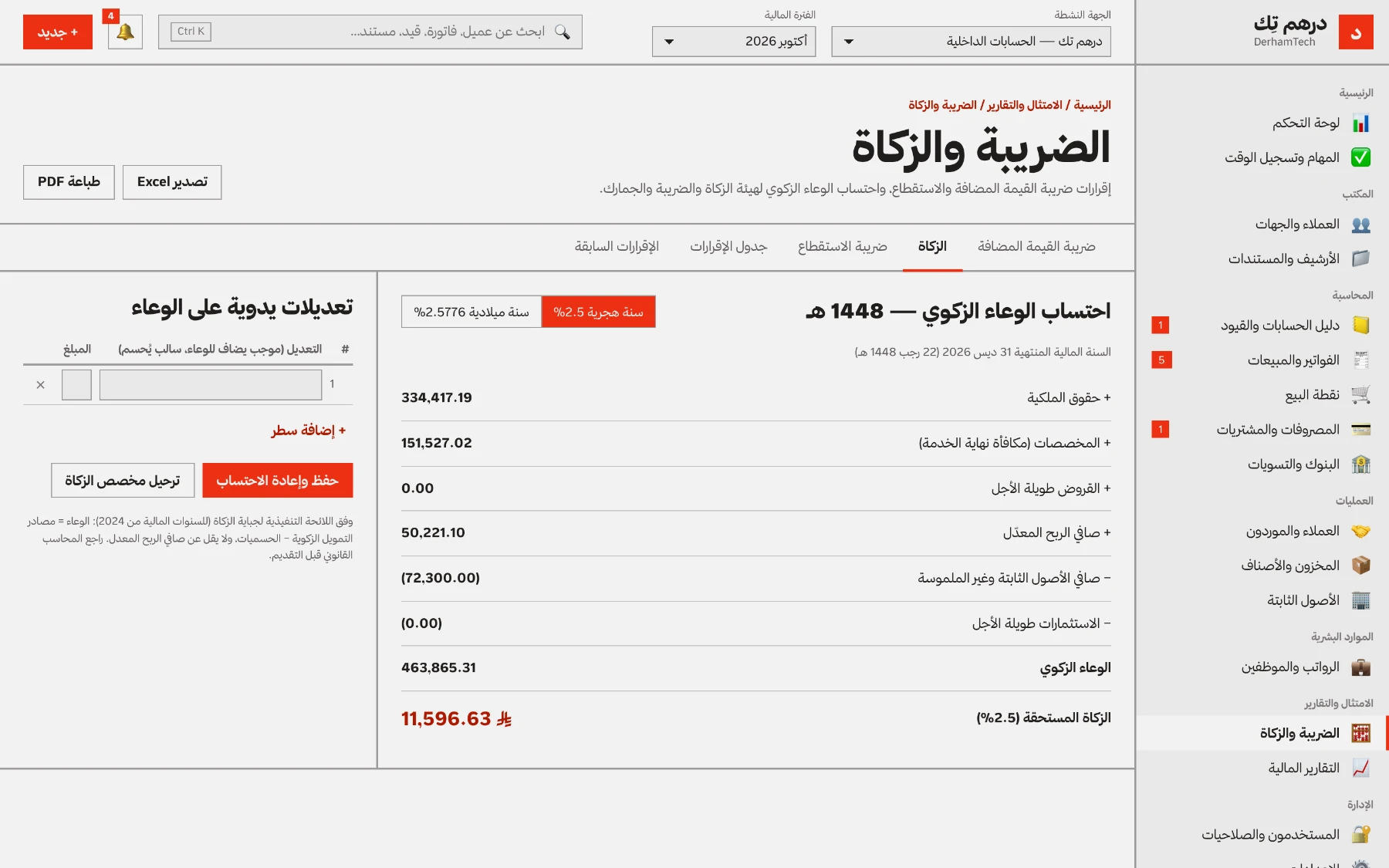Open the chart of accounts yellow book icon
This screenshot has width=1389, height=868.
pyautogui.click(x=1360, y=326)
